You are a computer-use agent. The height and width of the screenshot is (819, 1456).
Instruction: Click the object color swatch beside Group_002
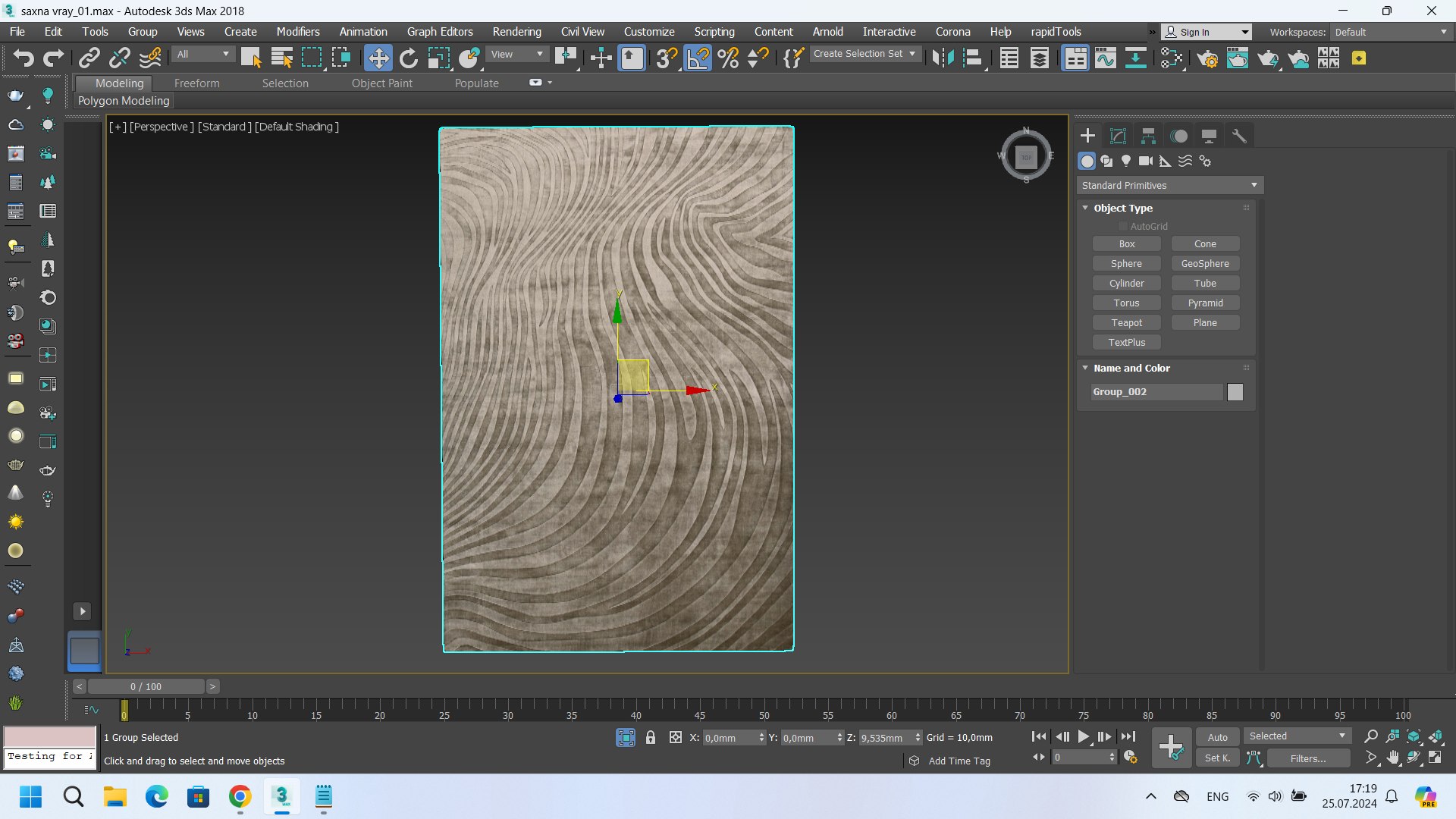1235,392
